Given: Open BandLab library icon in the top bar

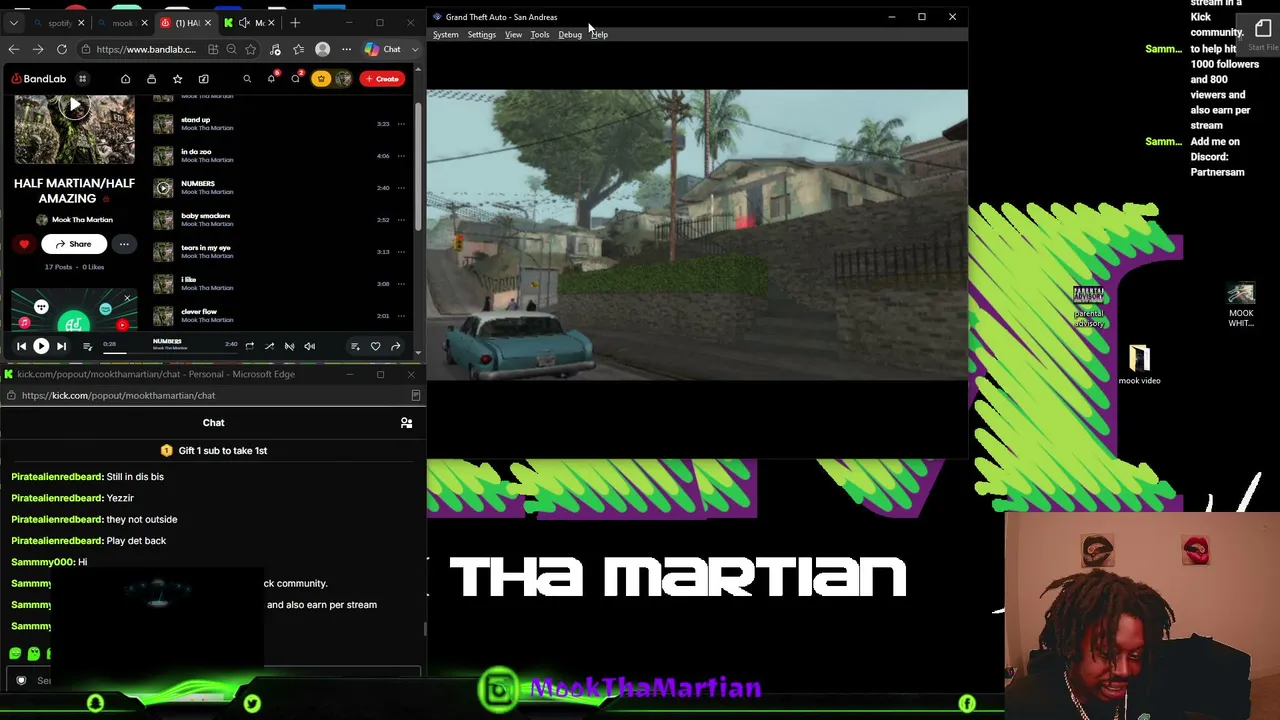Looking at the screenshot, I should point(151,79).
